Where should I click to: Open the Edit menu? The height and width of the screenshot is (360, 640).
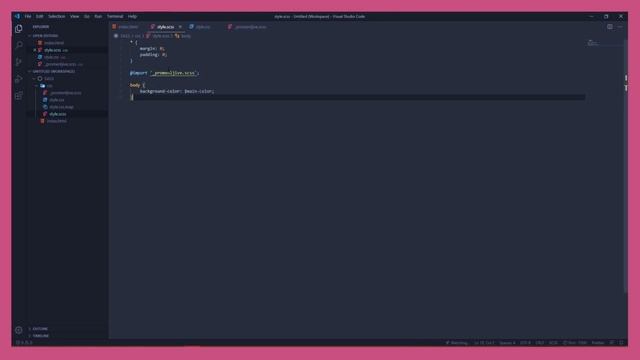tap(40, 16)
